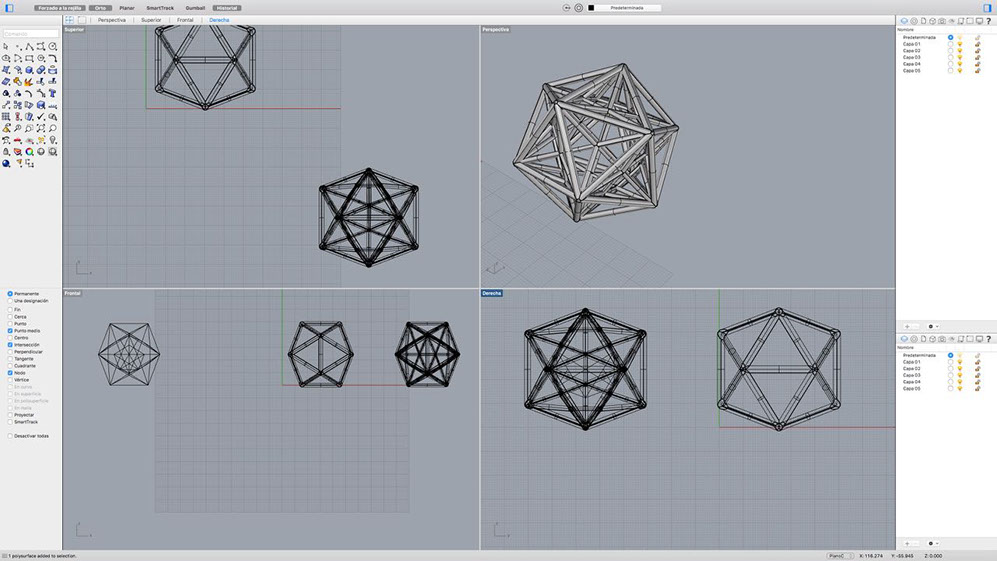Open gear menu in upper layers panel
Screen dimensions: 997x561
(x=932, y=326)
